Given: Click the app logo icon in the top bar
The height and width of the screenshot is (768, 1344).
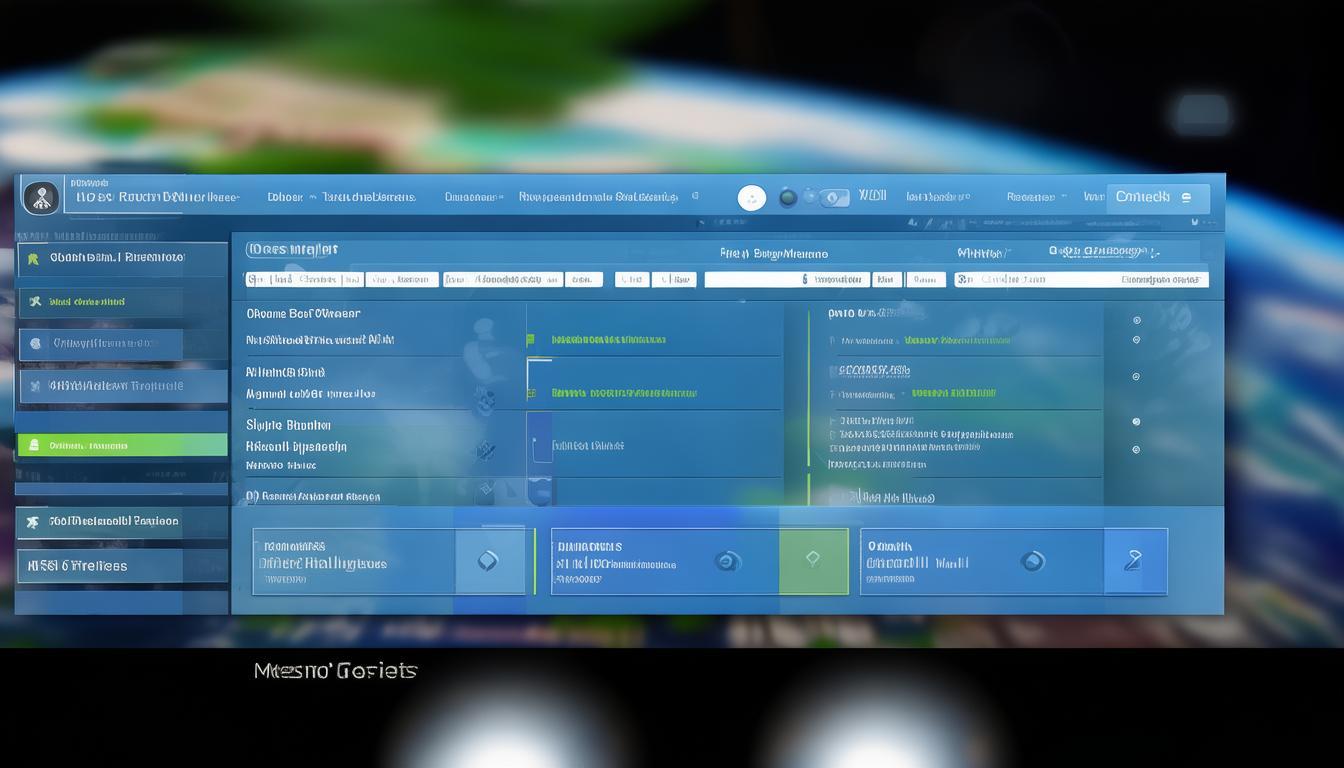Looking at the screenshot, I should [x=41, y=197].
